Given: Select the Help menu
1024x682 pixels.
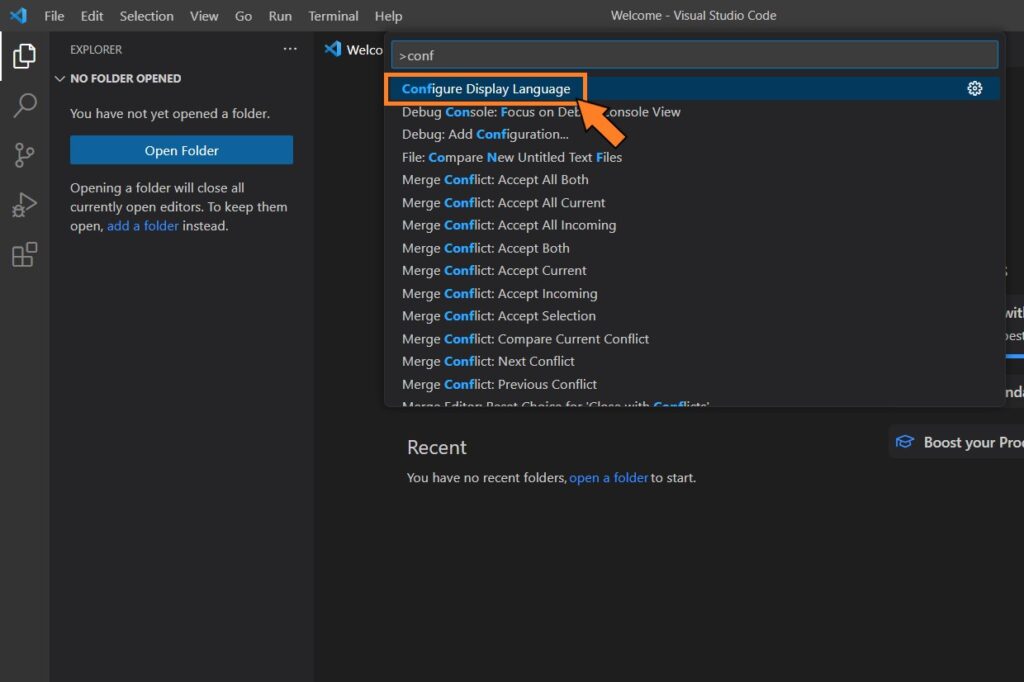Looking at the screenshot, I should click(x=388, y=15).
